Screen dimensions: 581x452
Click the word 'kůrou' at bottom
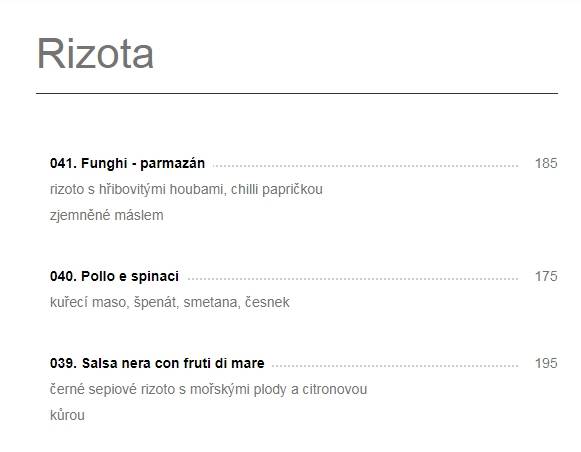pos(67,415)
